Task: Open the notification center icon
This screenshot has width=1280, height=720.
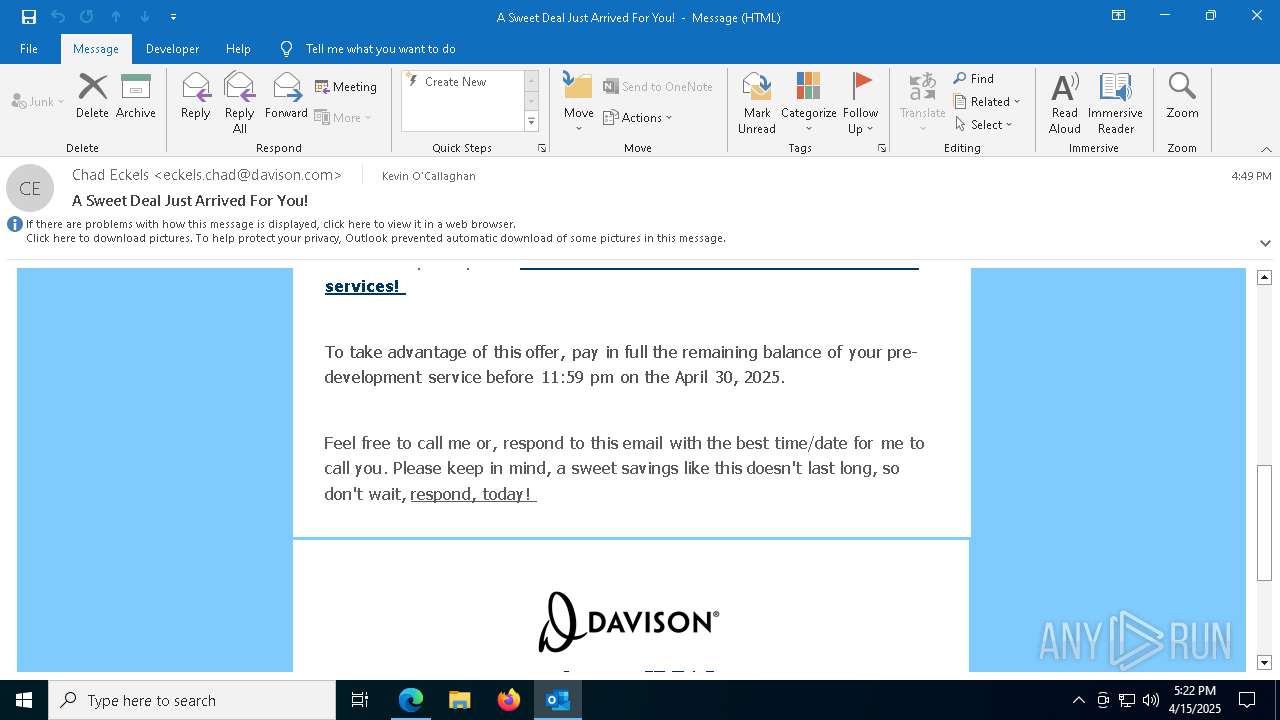Action: point(1247,700)
